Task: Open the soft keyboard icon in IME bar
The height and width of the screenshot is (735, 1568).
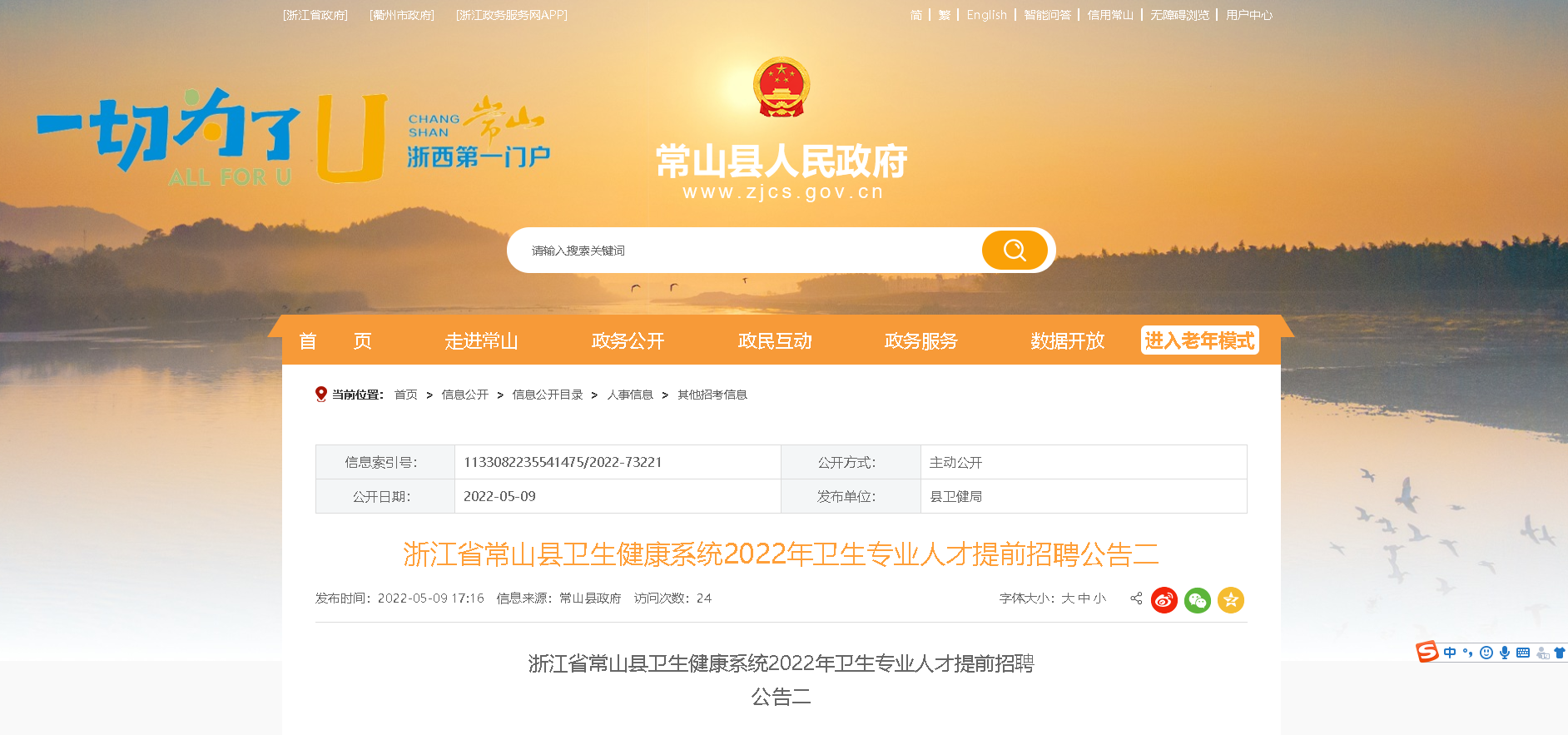Action: pyautogui.click(x=1523, y=653)
